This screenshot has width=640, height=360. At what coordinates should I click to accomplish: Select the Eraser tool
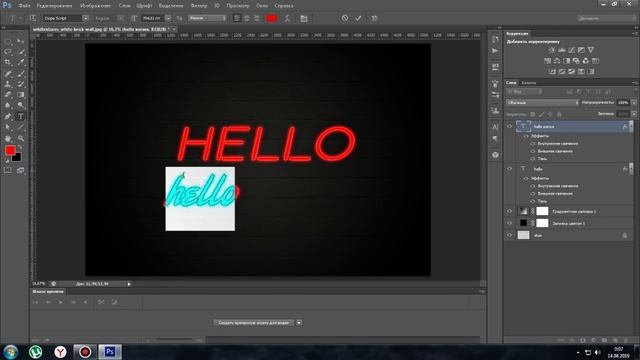8,95
